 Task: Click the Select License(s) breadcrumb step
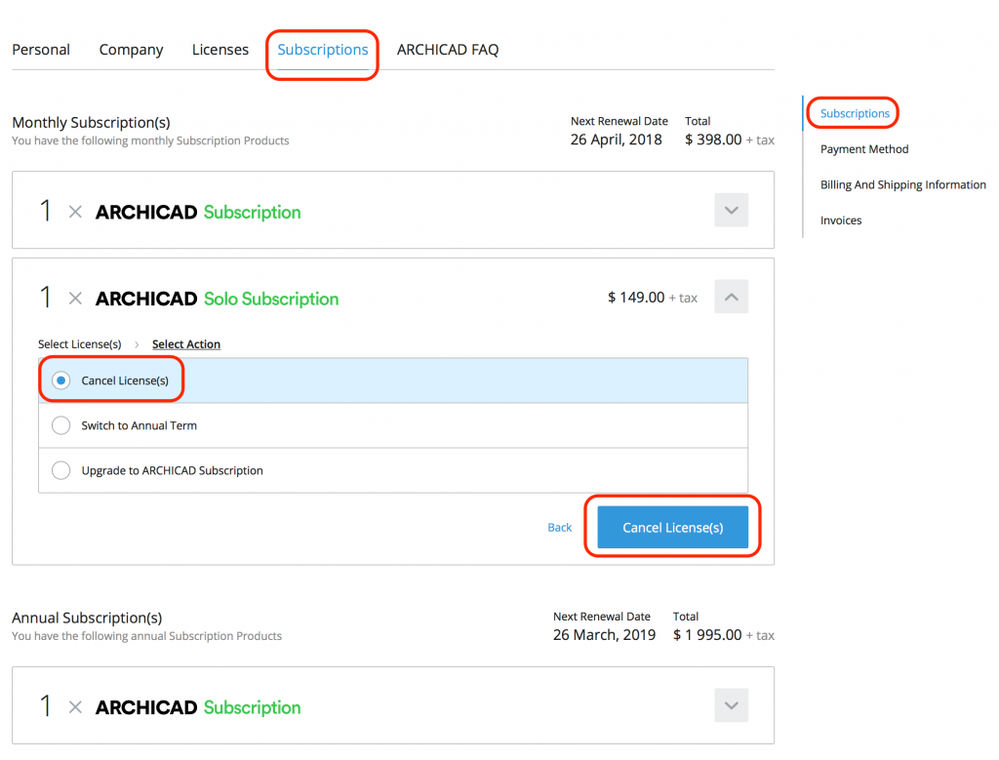click(79, 344)
